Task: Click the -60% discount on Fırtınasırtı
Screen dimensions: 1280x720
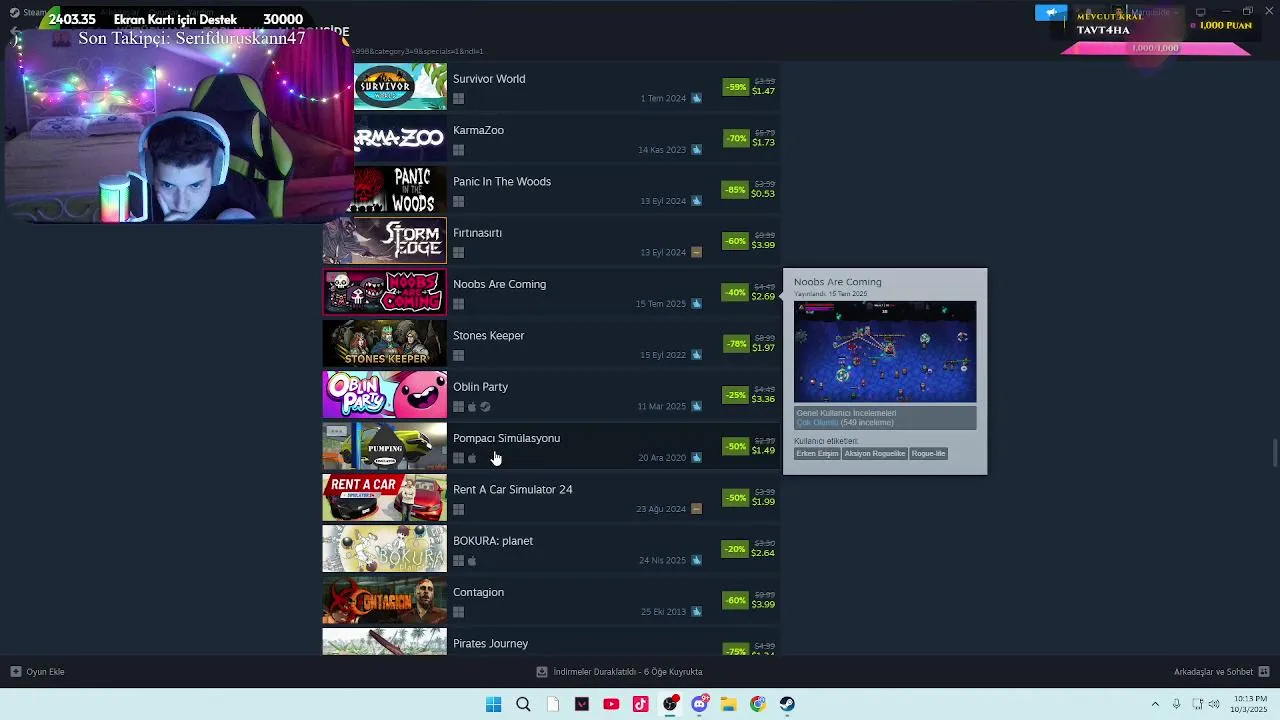Action: pos(736,241)
